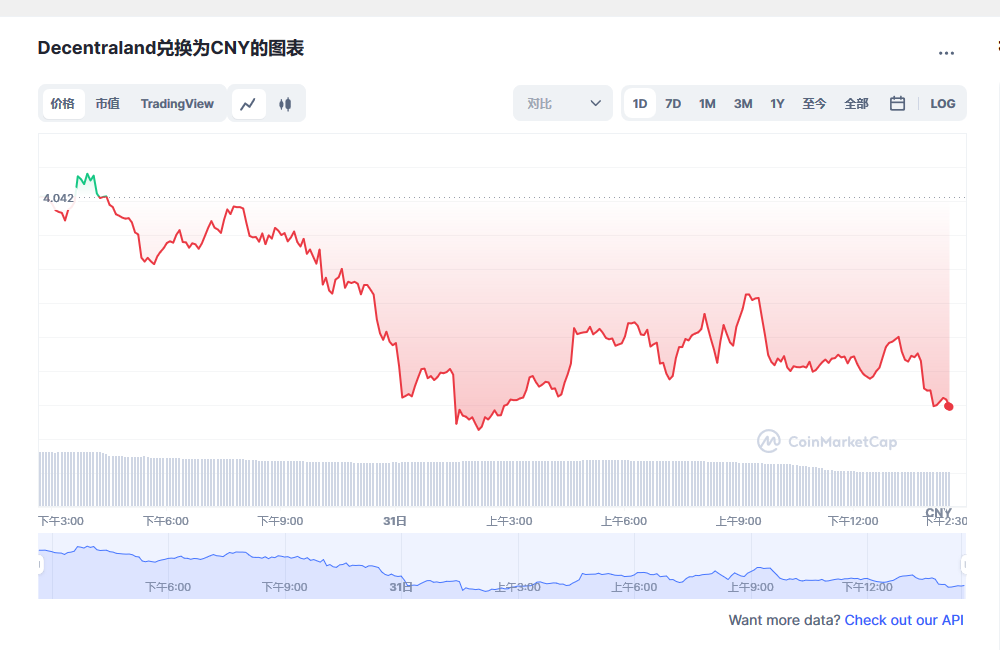Expand the 对比 selector chevron
Image resolution: width=1000 pixels, height=650 pixels.
pyautogui.click(x=597, y=103)
